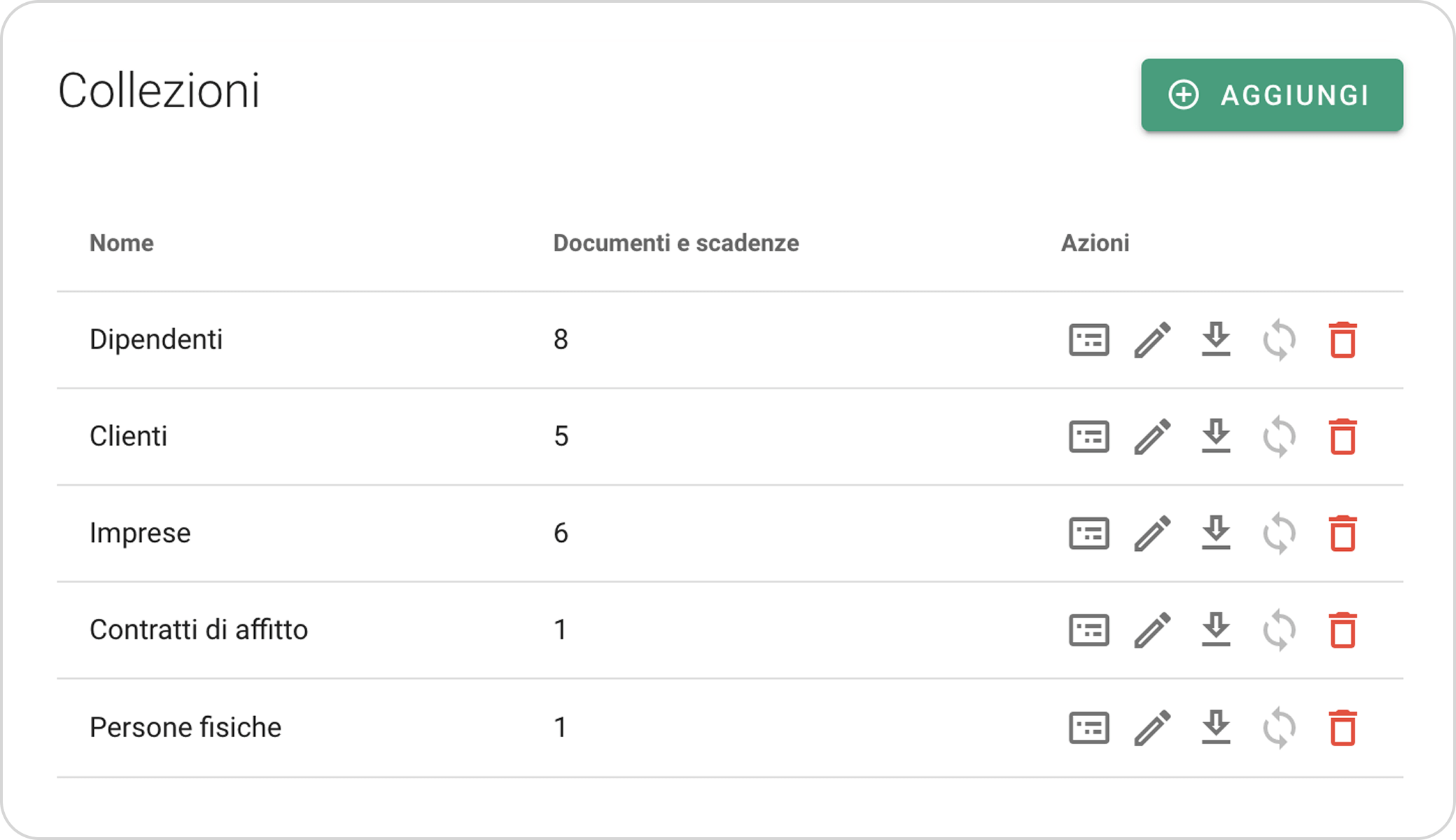Viewport: 1456px width, 840px height.
Task: Select the Contratti di affitto row name
Action: coord(198,630)
